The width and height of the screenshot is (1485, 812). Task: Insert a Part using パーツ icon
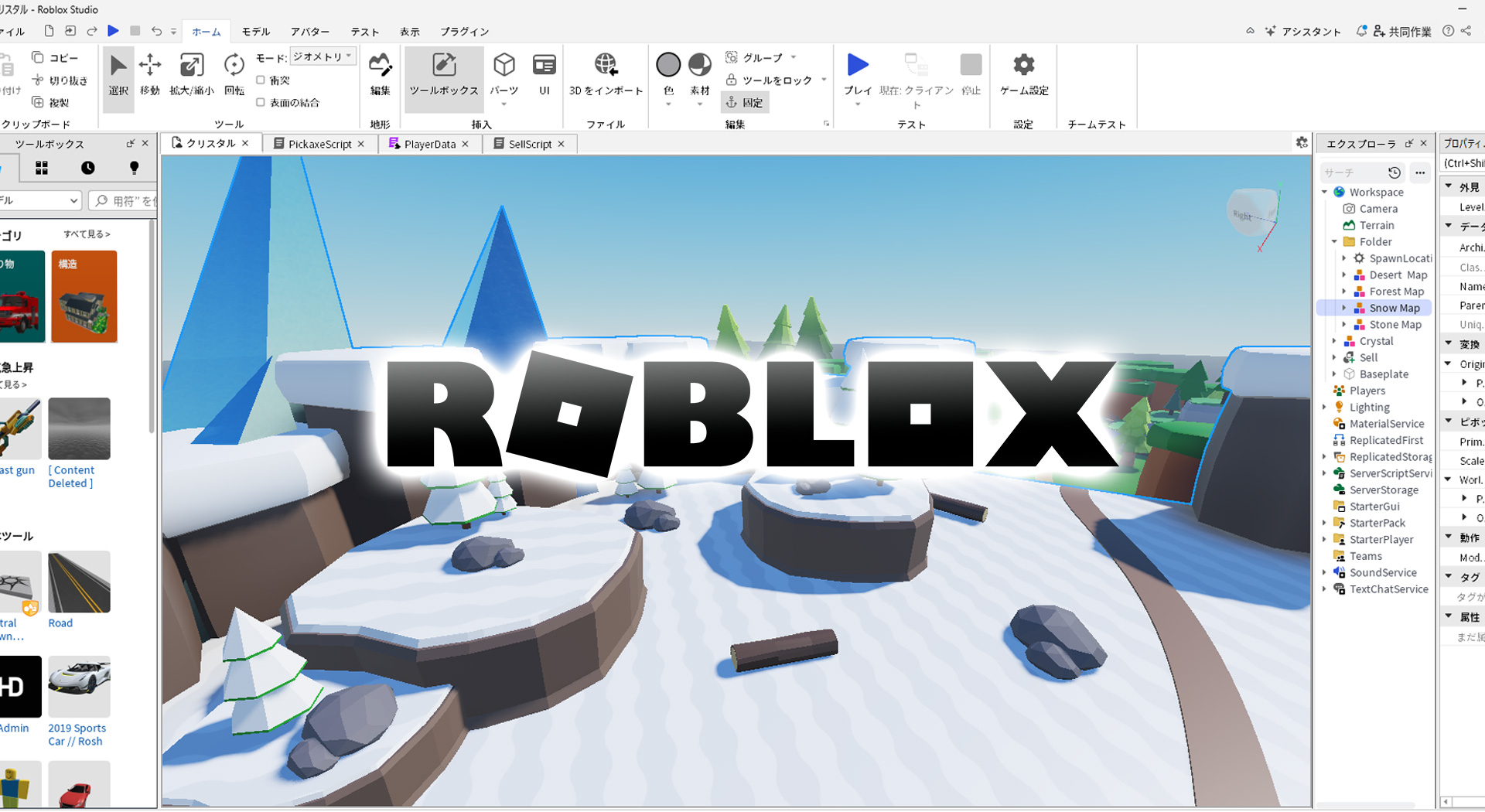(x=504, y=73)
